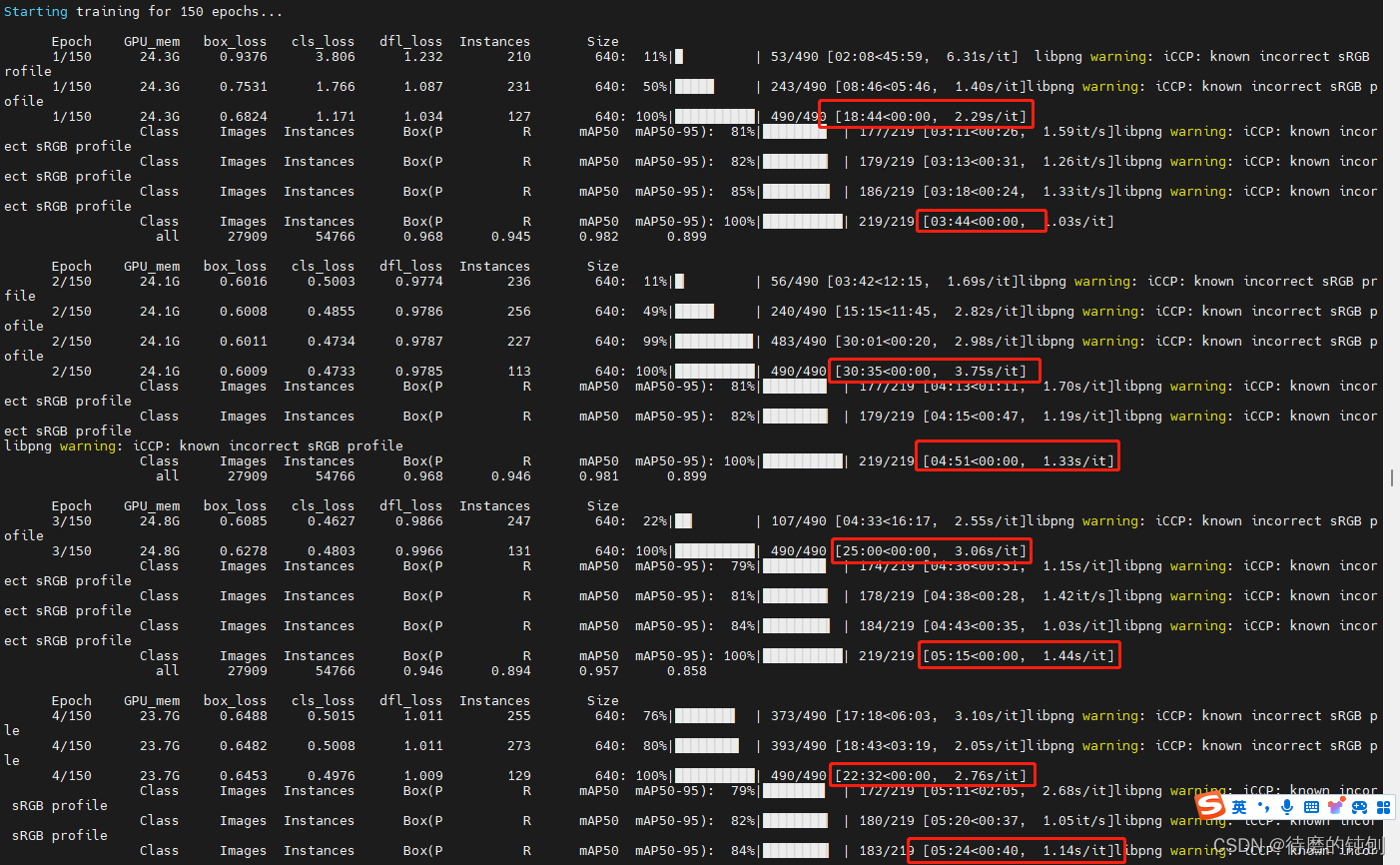Image resolution: width=1400 pixels, height=865 pixels.
Task: Click the 483/490 iteration counter
Action: (x=798, y=342)
